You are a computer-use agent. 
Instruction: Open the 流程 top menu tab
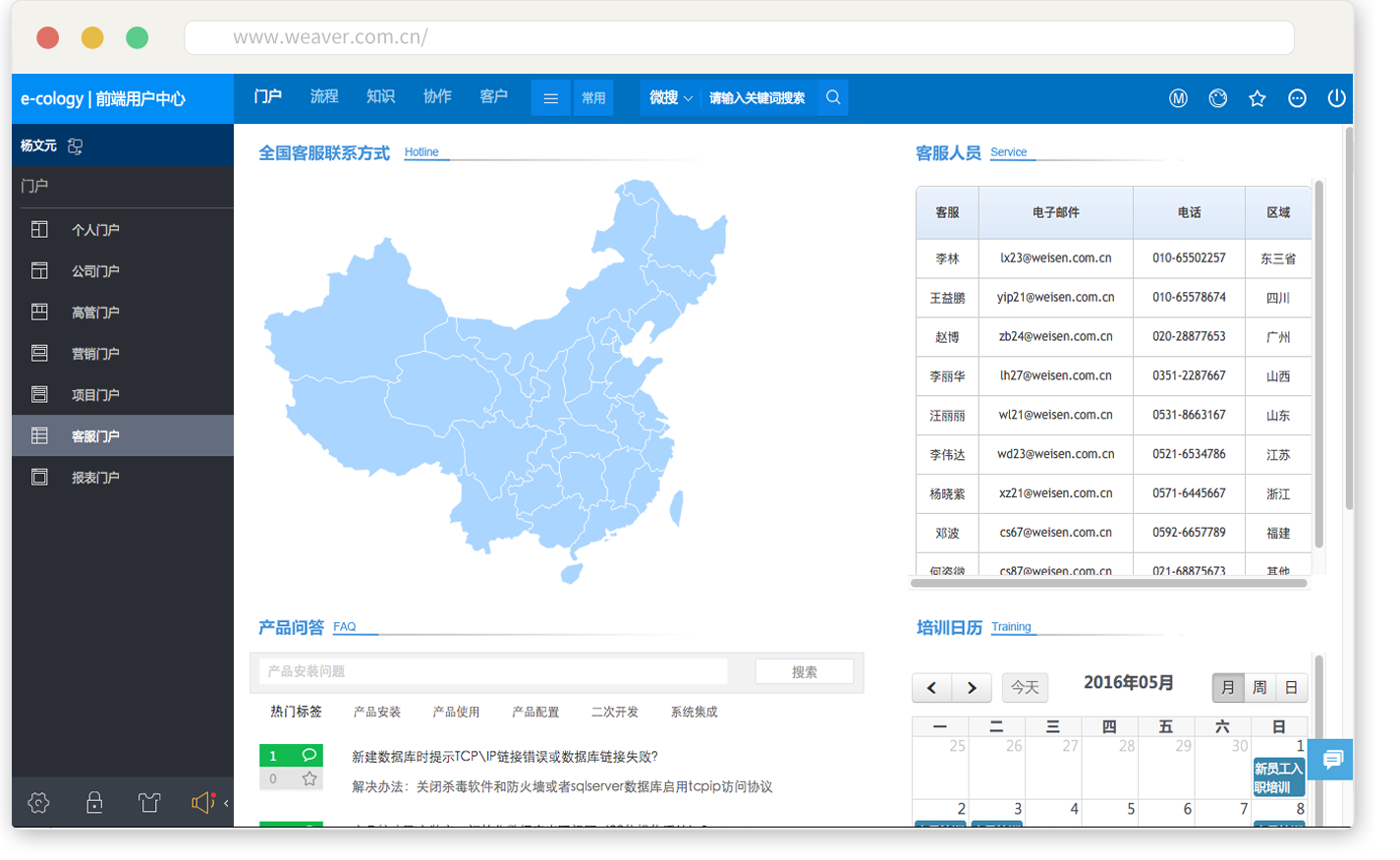pyautogui.click(x=323, y=96)
